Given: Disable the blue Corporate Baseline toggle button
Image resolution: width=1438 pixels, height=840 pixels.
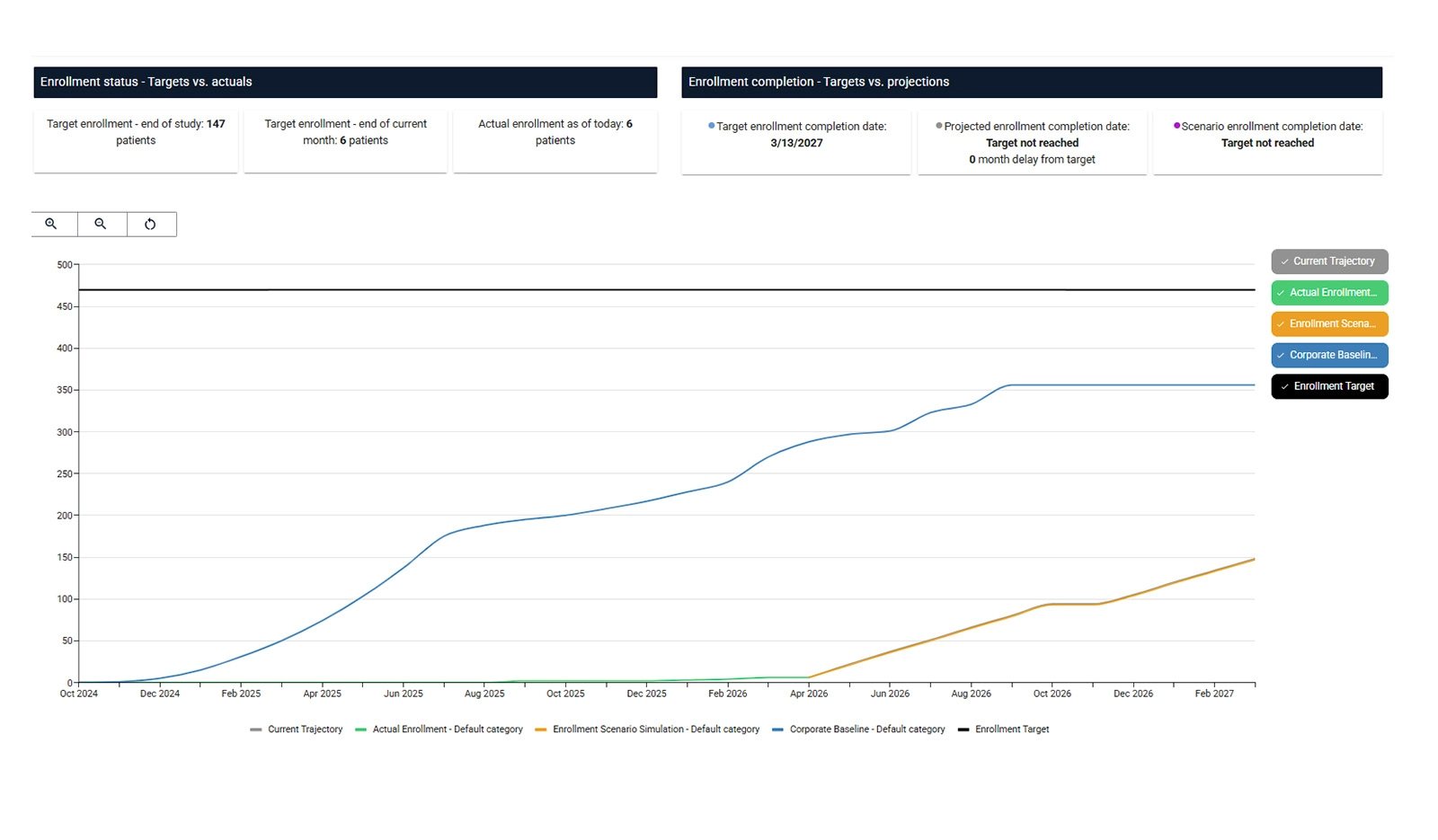Looking at the screenshot, I should 1329,355.
